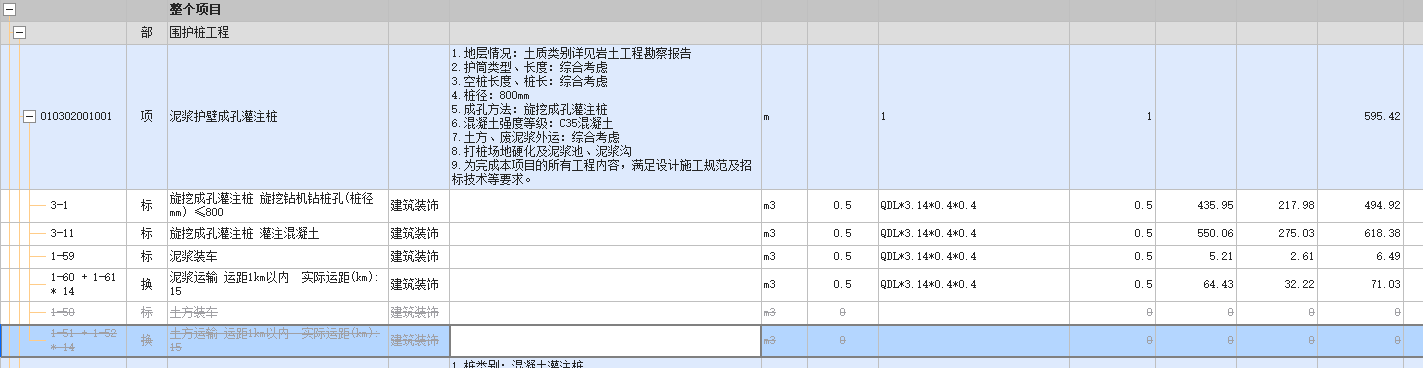Click 建筑装饰 specialty of row 1-59

pos(419,256)
